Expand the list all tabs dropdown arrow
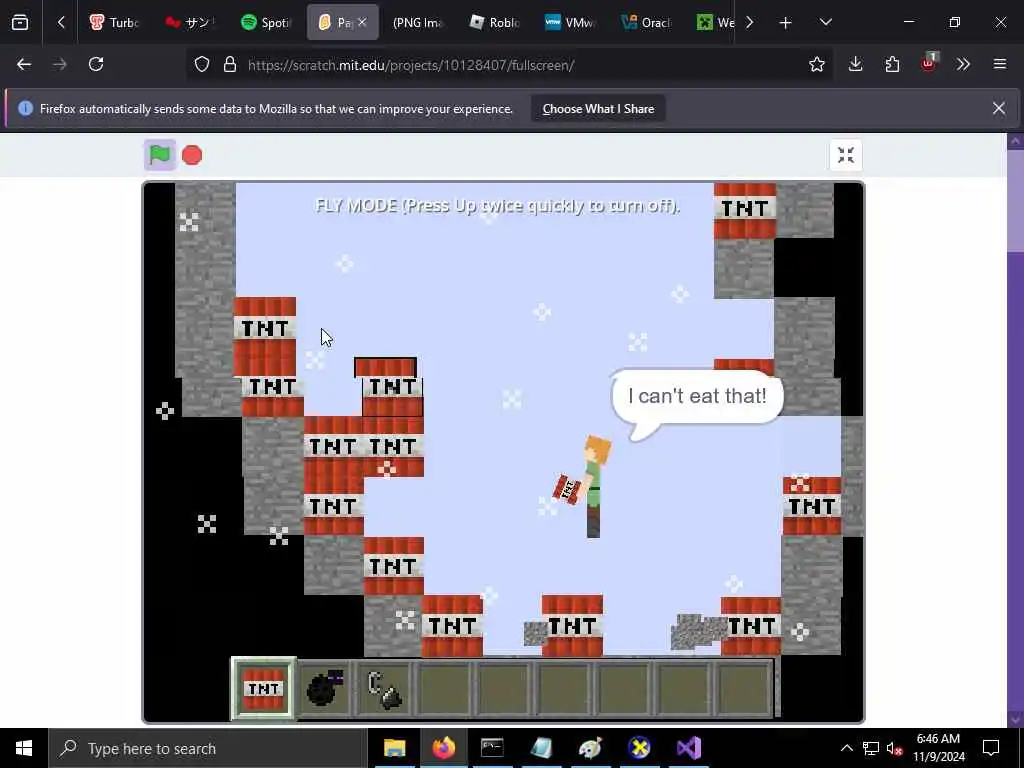 coord(825,22)
